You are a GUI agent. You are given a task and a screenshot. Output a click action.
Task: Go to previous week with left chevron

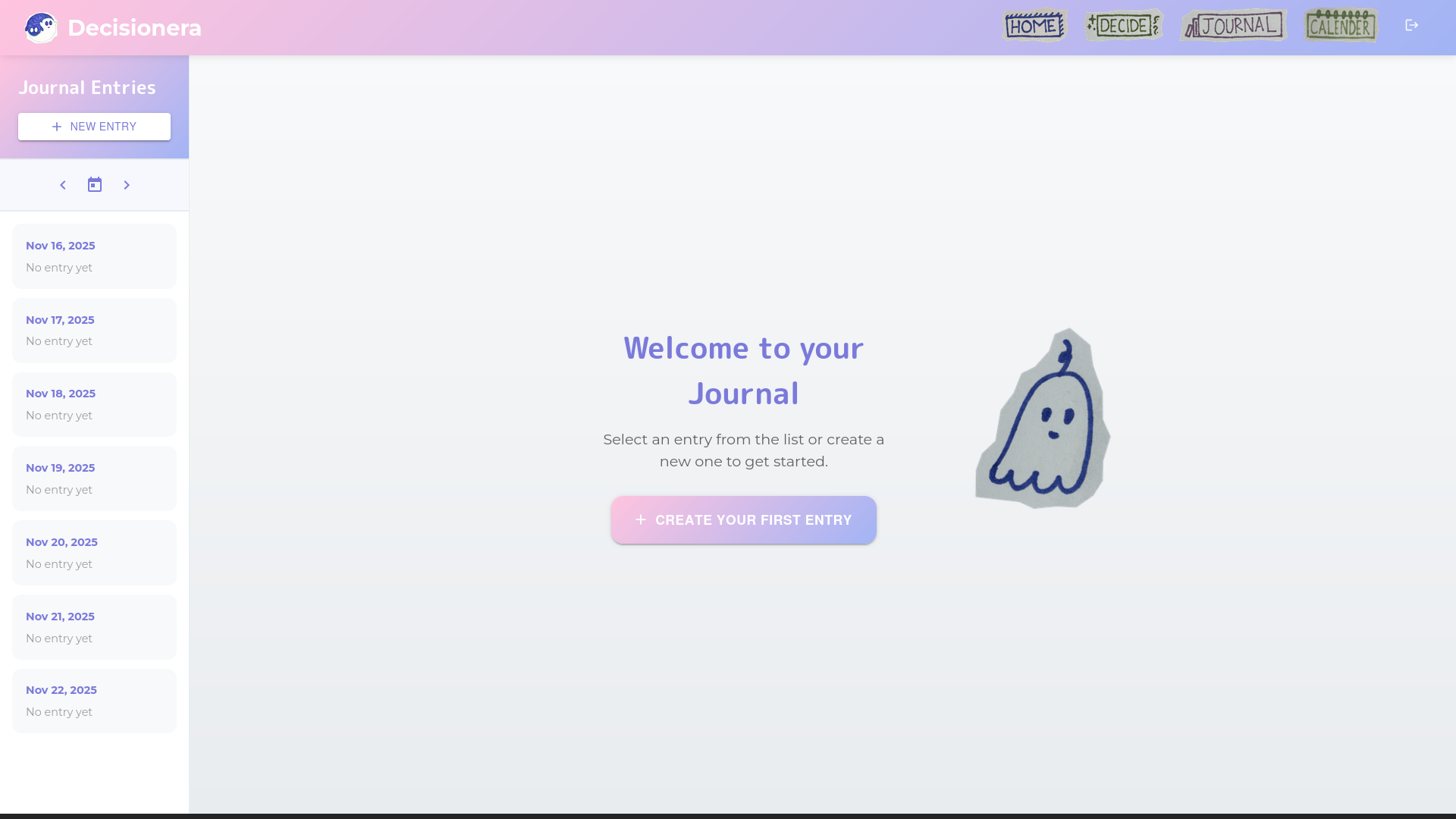[x=63, y=185]
